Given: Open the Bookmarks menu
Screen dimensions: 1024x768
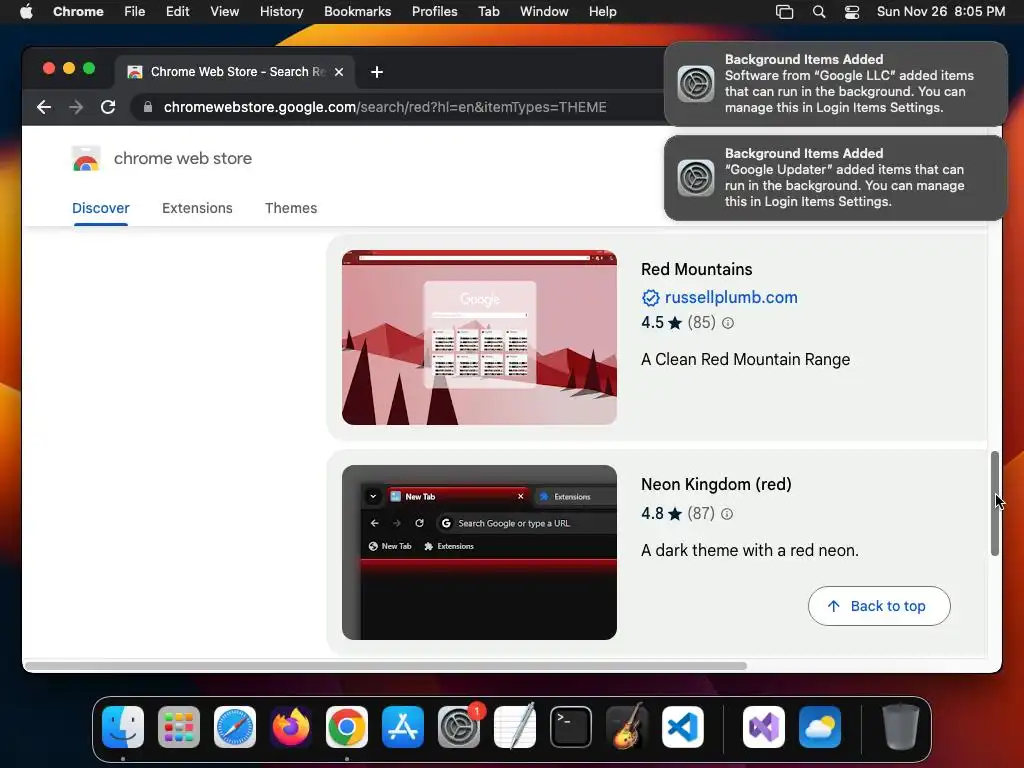Looking at the screenshot, I should click(x=357, y=12).
